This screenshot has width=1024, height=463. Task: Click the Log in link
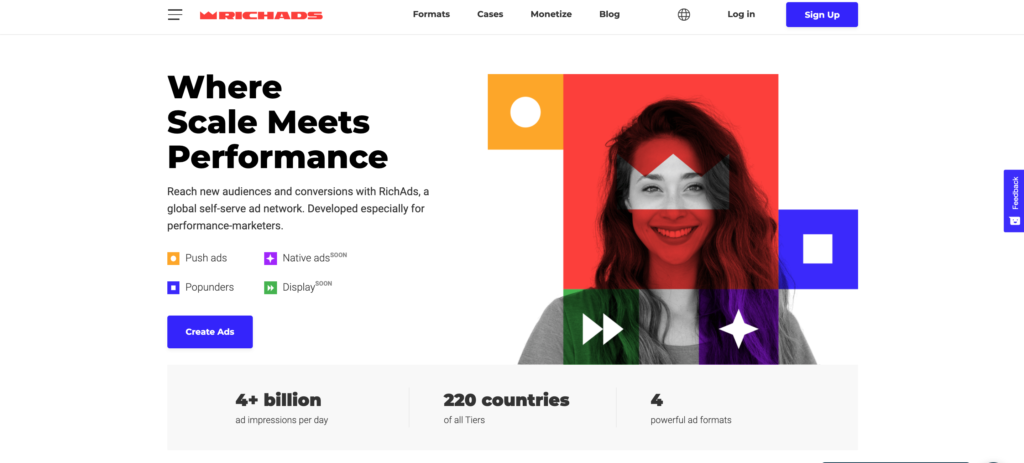(741, 14)
